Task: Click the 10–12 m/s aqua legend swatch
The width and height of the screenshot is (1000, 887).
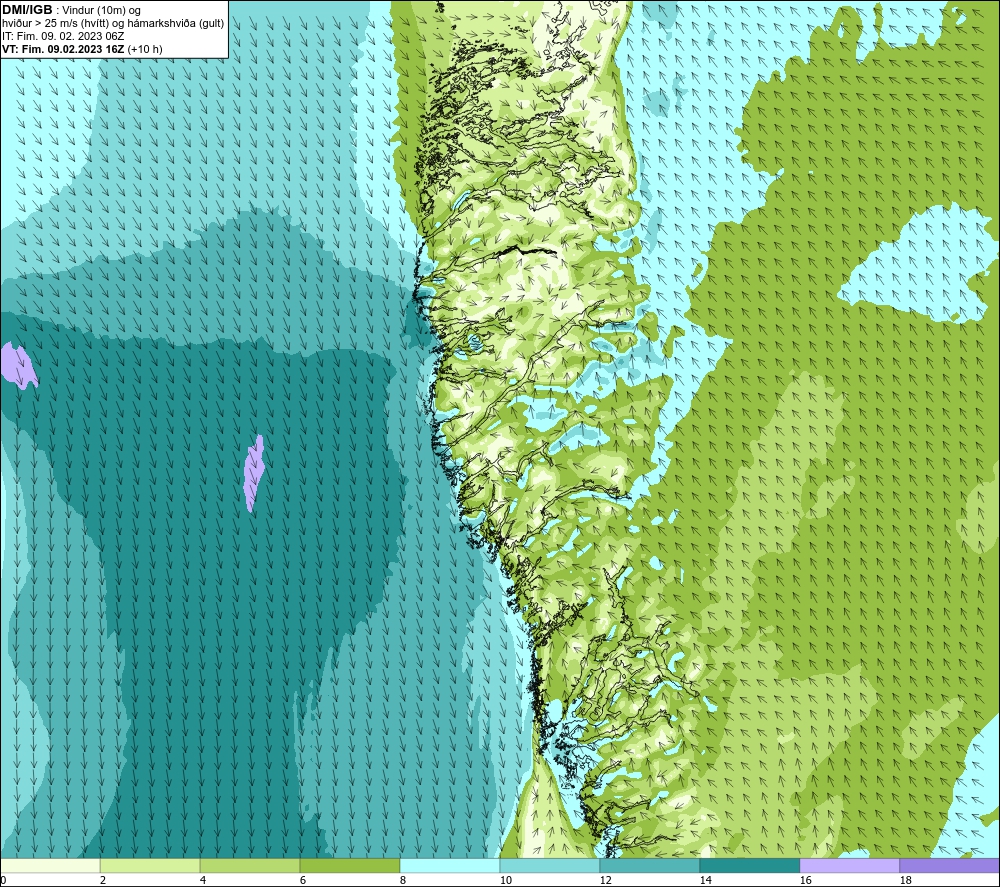Action: (550, 865)
